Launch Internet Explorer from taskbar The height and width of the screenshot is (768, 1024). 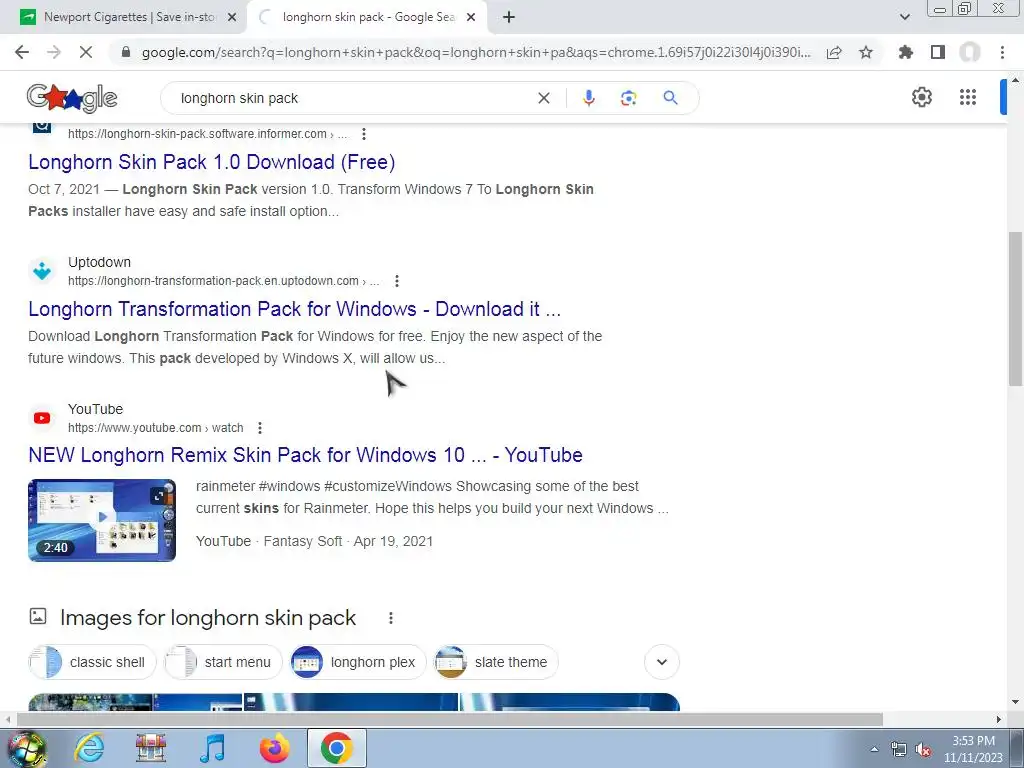[89, 748]
